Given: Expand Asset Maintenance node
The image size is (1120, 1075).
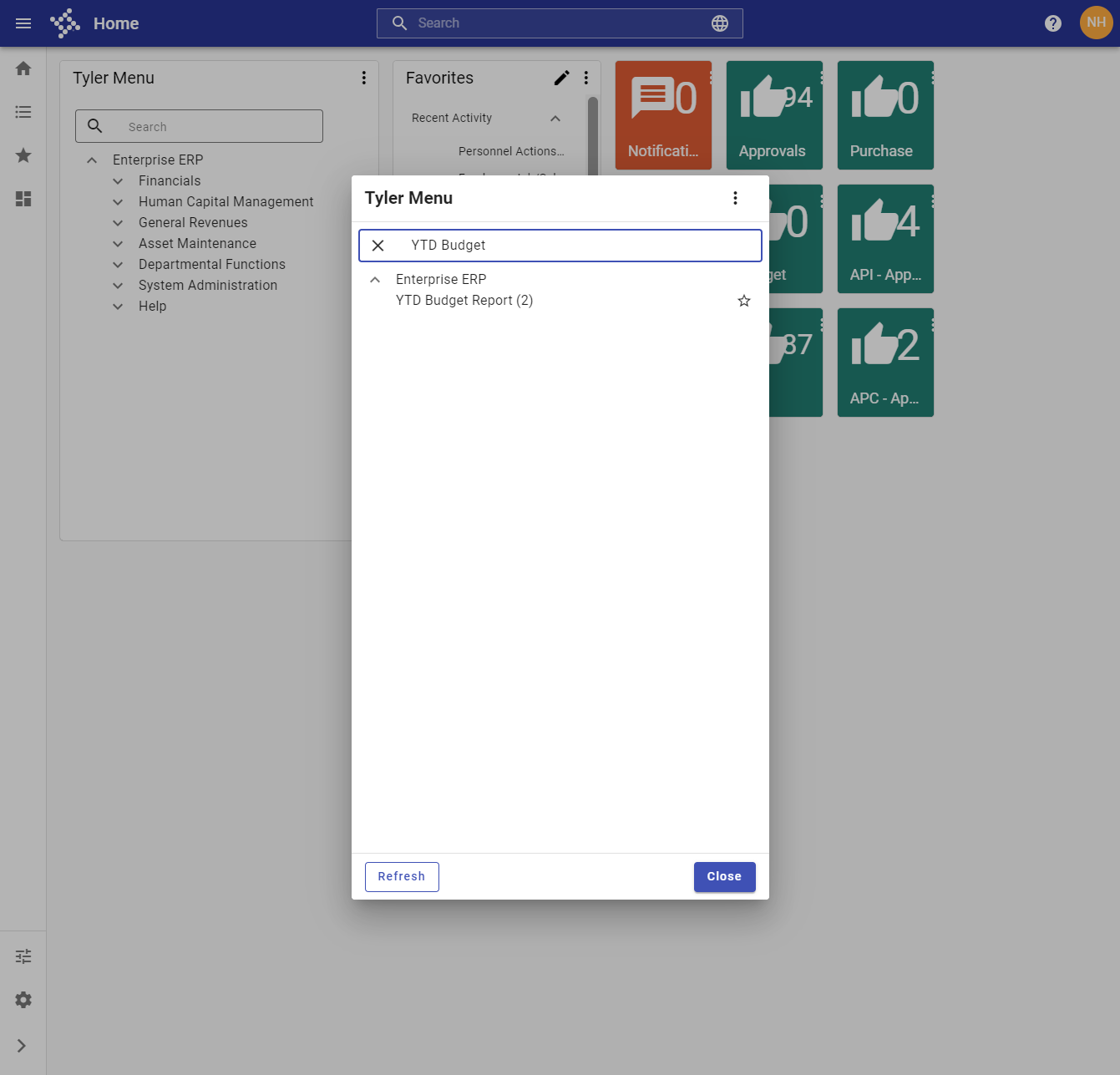Looking at the screenshot, I should [x=118, y=244].
